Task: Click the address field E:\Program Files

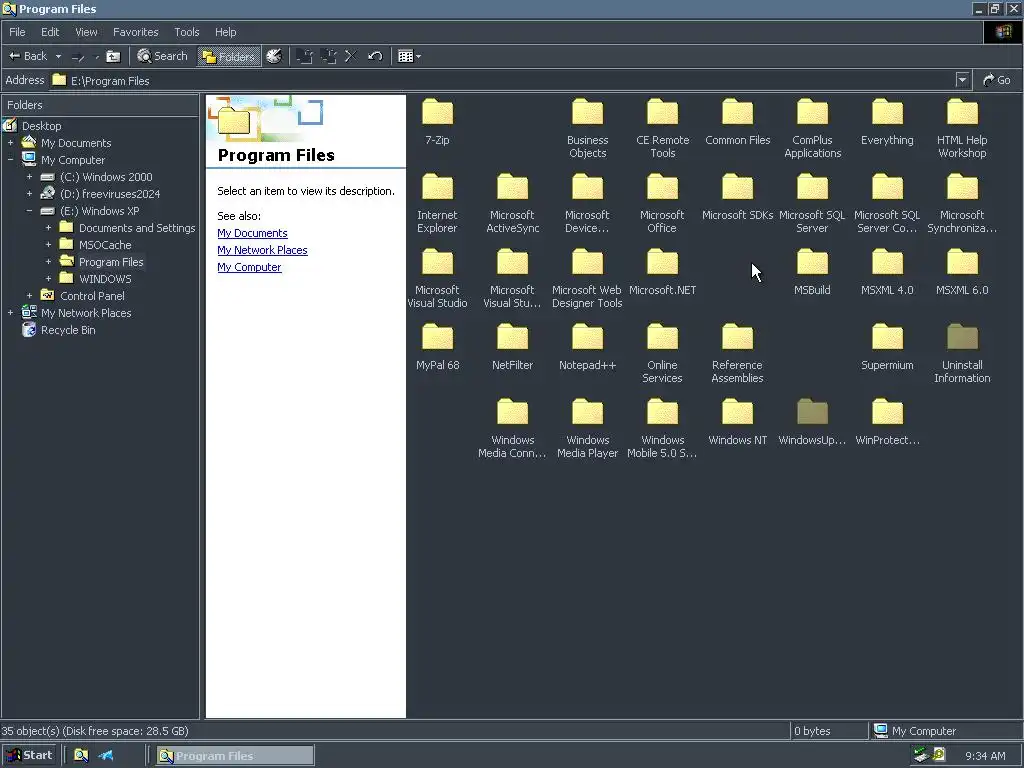Action: tap(503, 80)
